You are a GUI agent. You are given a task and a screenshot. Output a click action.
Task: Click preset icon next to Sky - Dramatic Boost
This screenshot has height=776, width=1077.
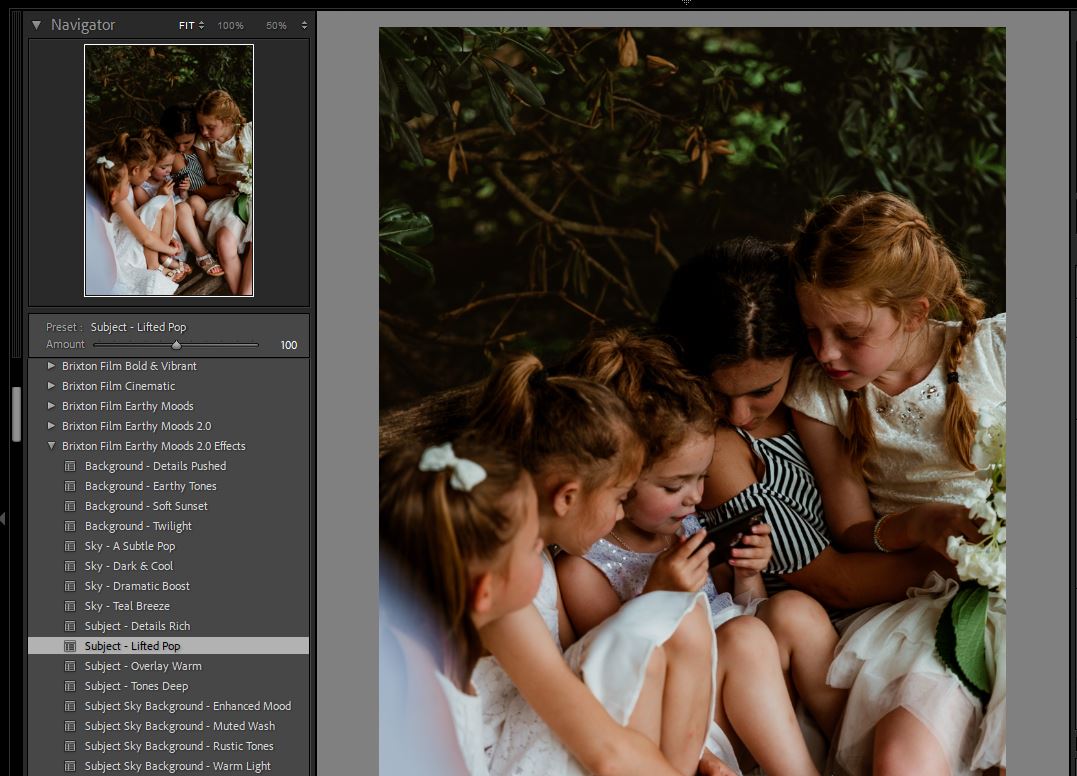point(70,586)
